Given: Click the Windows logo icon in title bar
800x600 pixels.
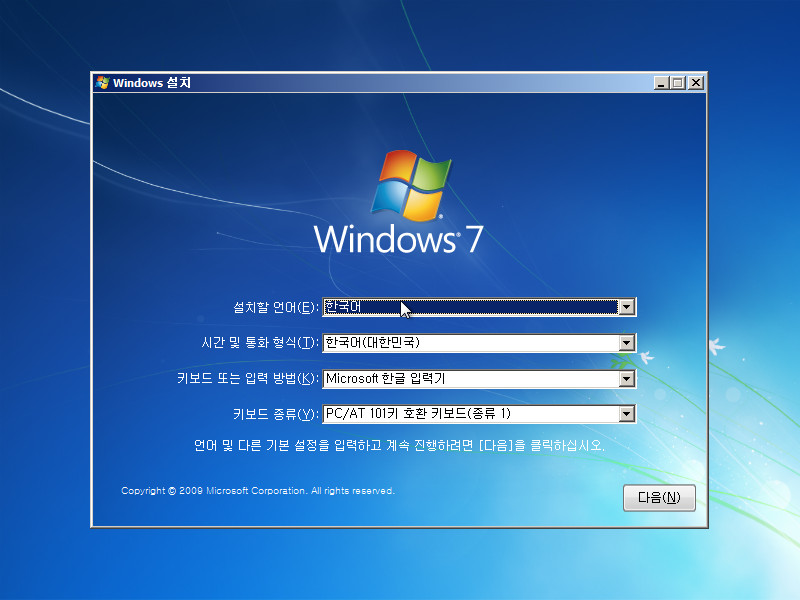Looking at the screenshot, I should pyautogui.click(x=101, y=83).
